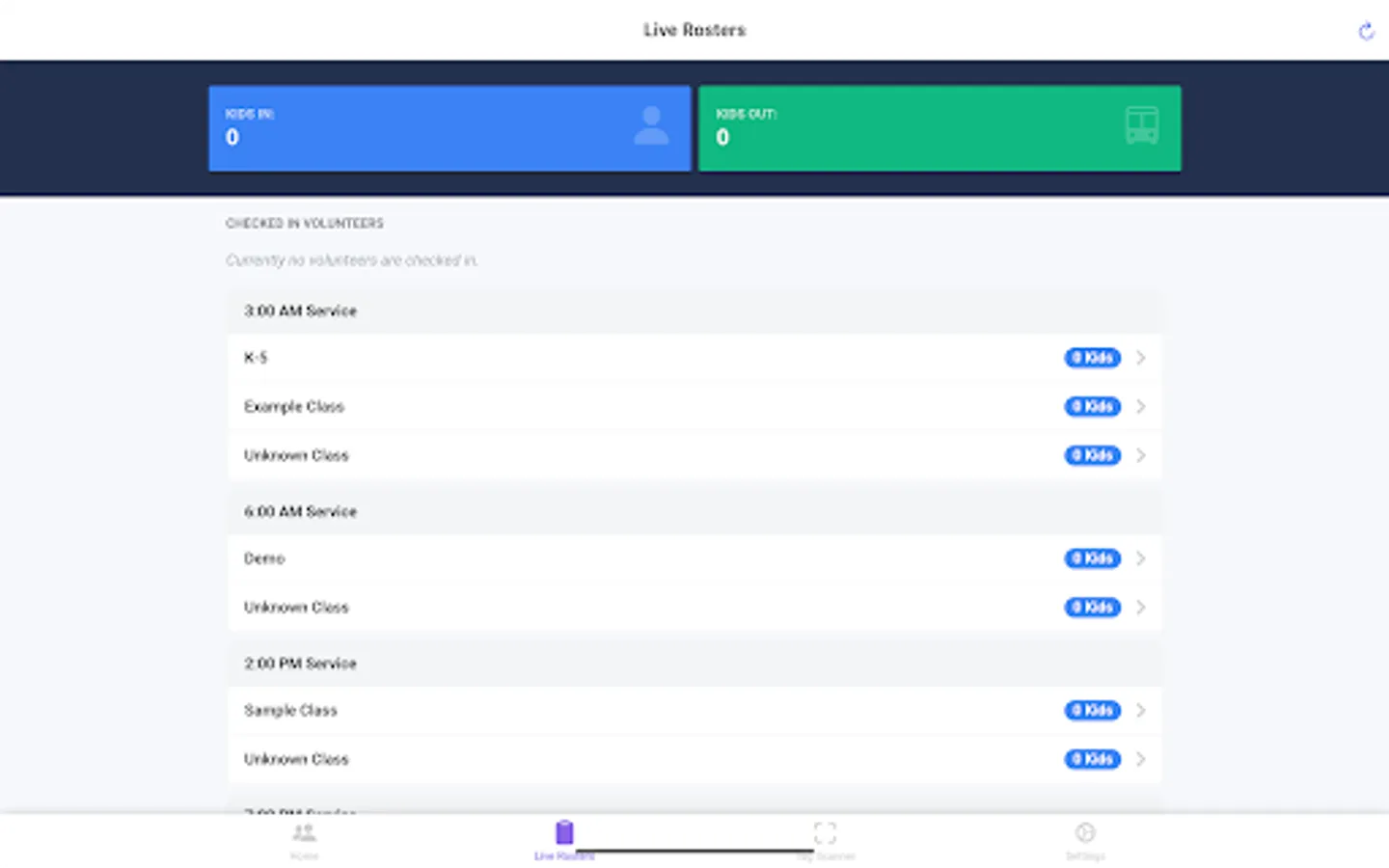Select the KIDS OUT counter card

pos(940,128)
